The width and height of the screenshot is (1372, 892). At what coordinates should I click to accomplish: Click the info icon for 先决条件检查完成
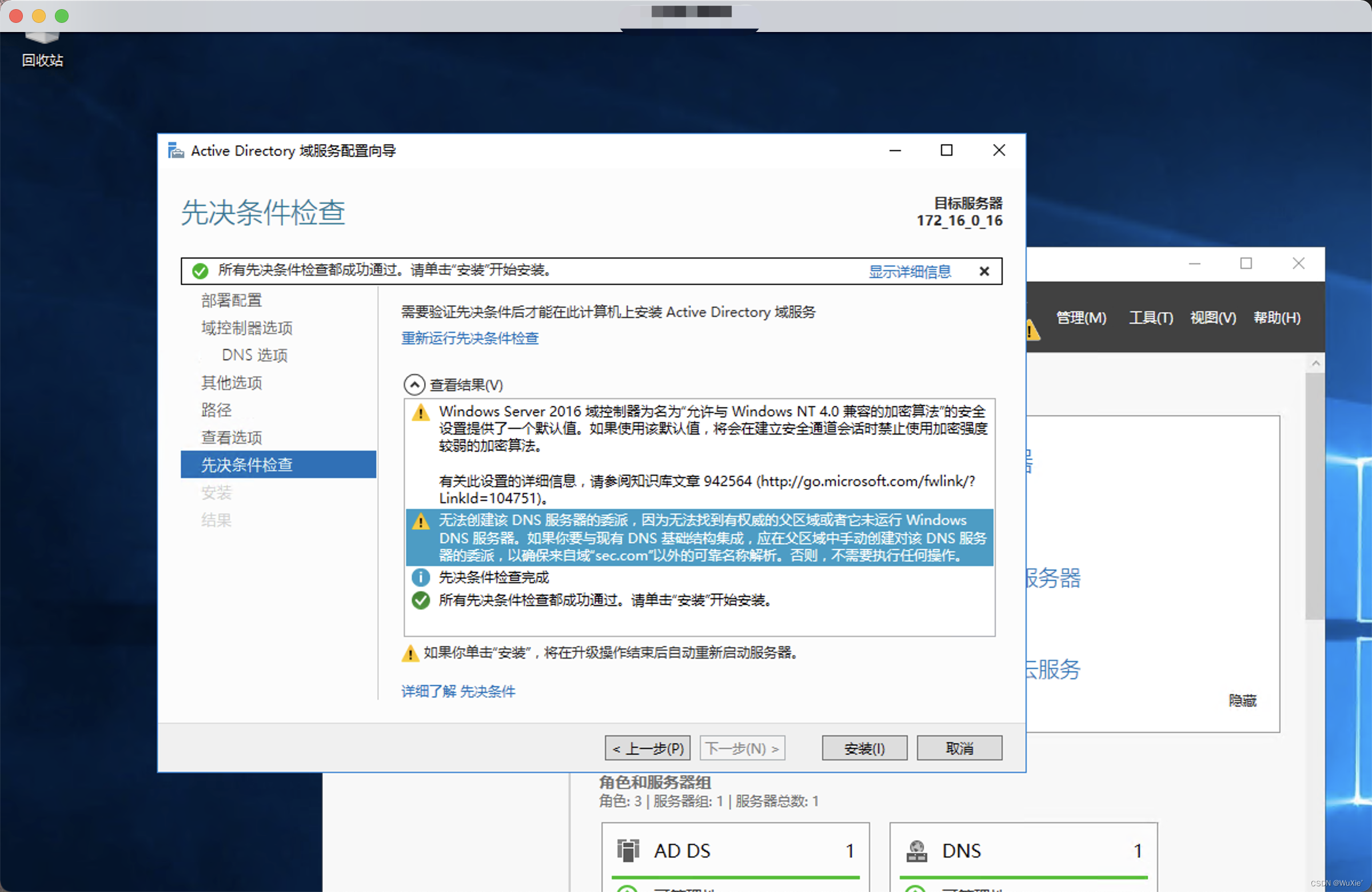pos(421,576)
